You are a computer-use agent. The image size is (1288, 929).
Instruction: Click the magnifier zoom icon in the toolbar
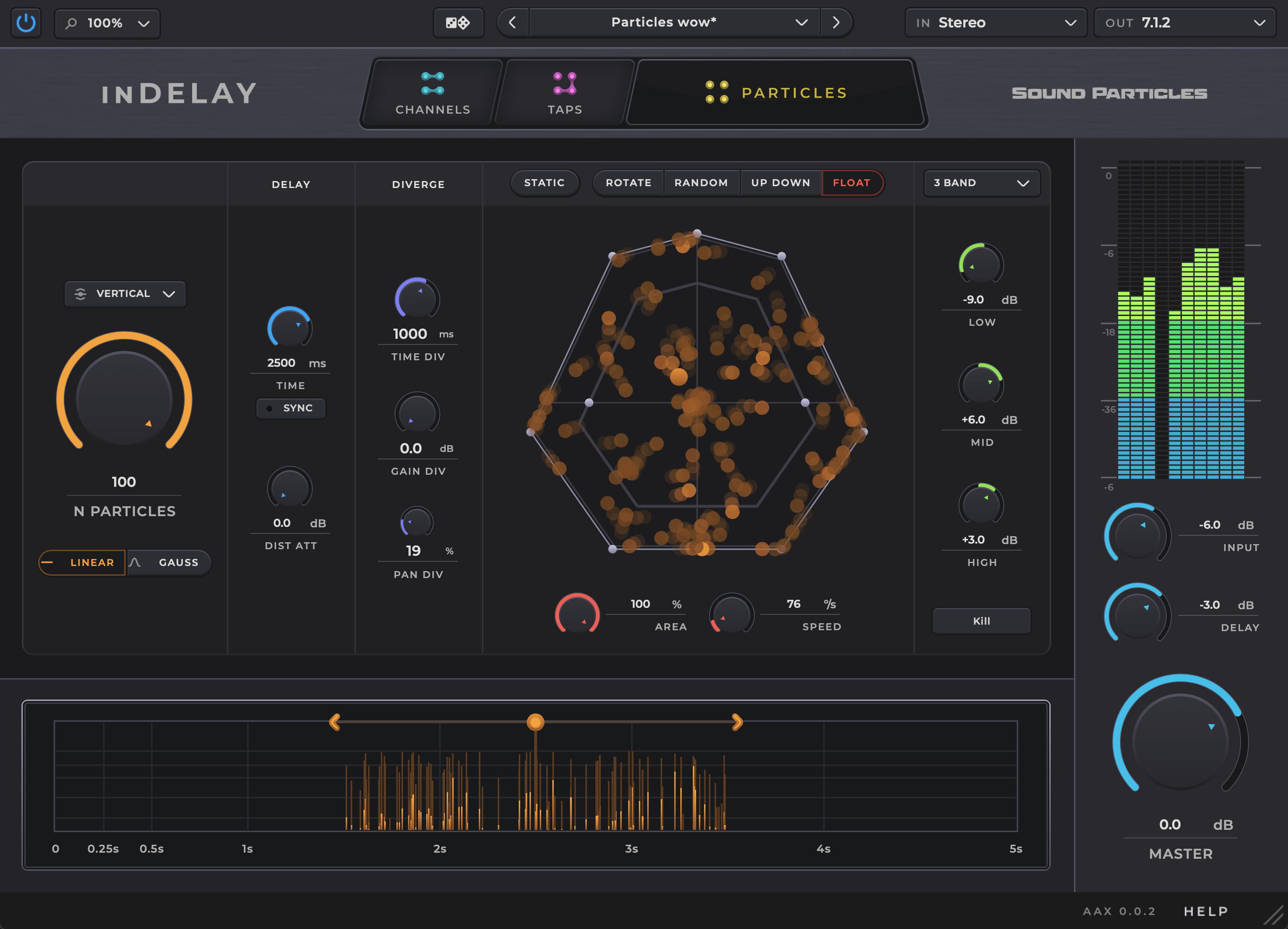(x=72, y=23)
